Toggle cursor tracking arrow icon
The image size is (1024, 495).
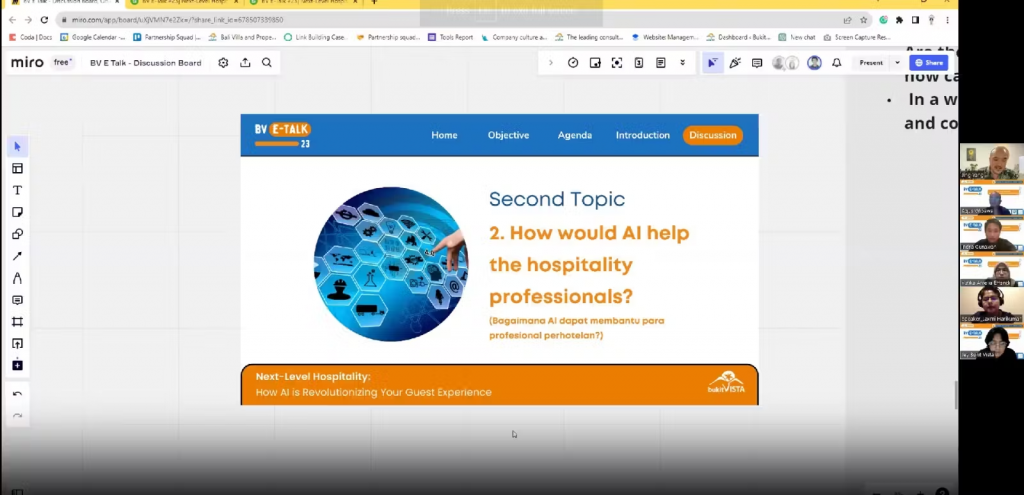point(712,63)
